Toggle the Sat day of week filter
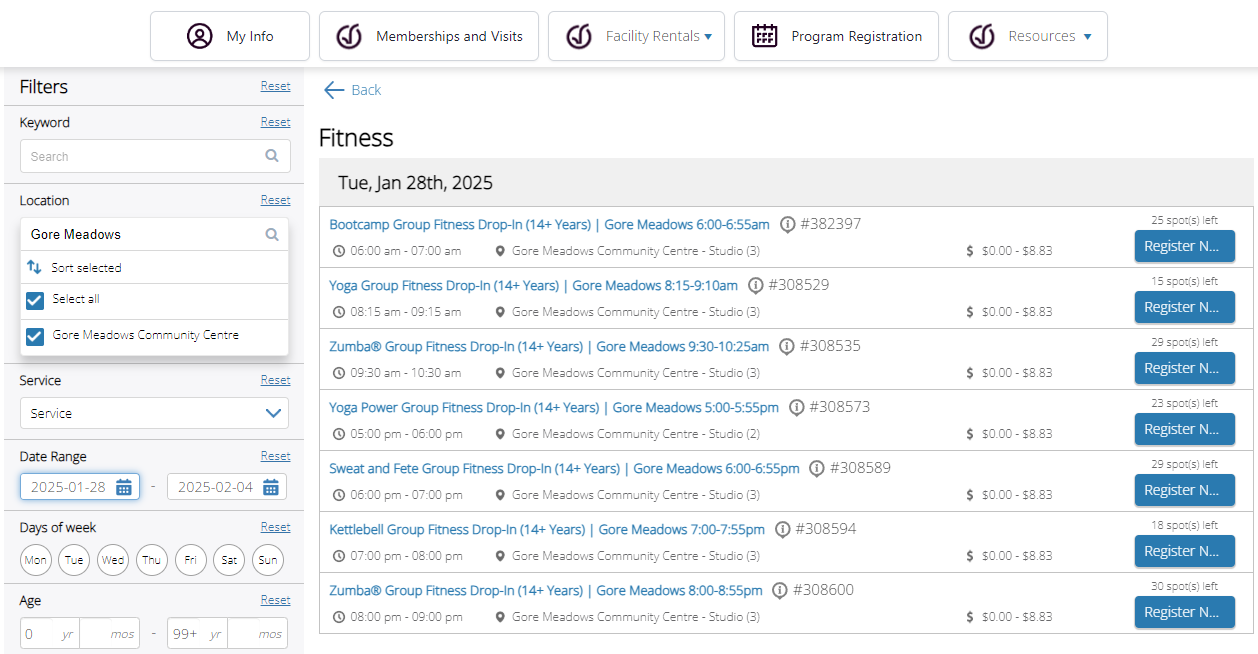 point(229,560)
